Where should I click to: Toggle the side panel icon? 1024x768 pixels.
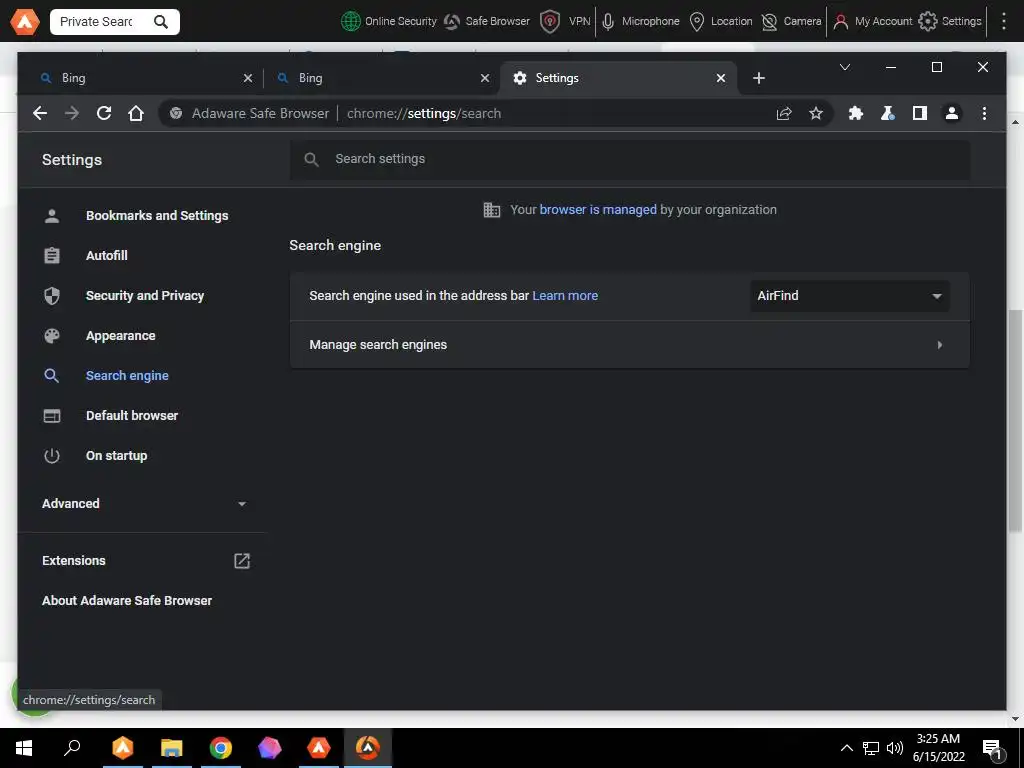tap(920, 114)
